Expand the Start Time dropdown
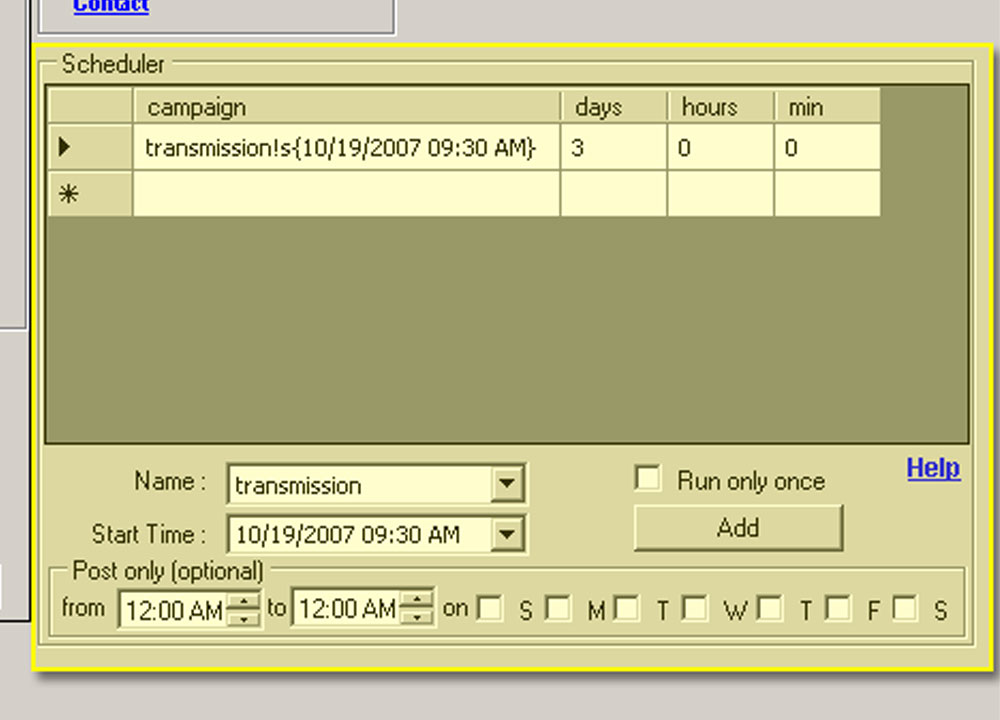Screen dimensions: 1000x720 (507, 534)
